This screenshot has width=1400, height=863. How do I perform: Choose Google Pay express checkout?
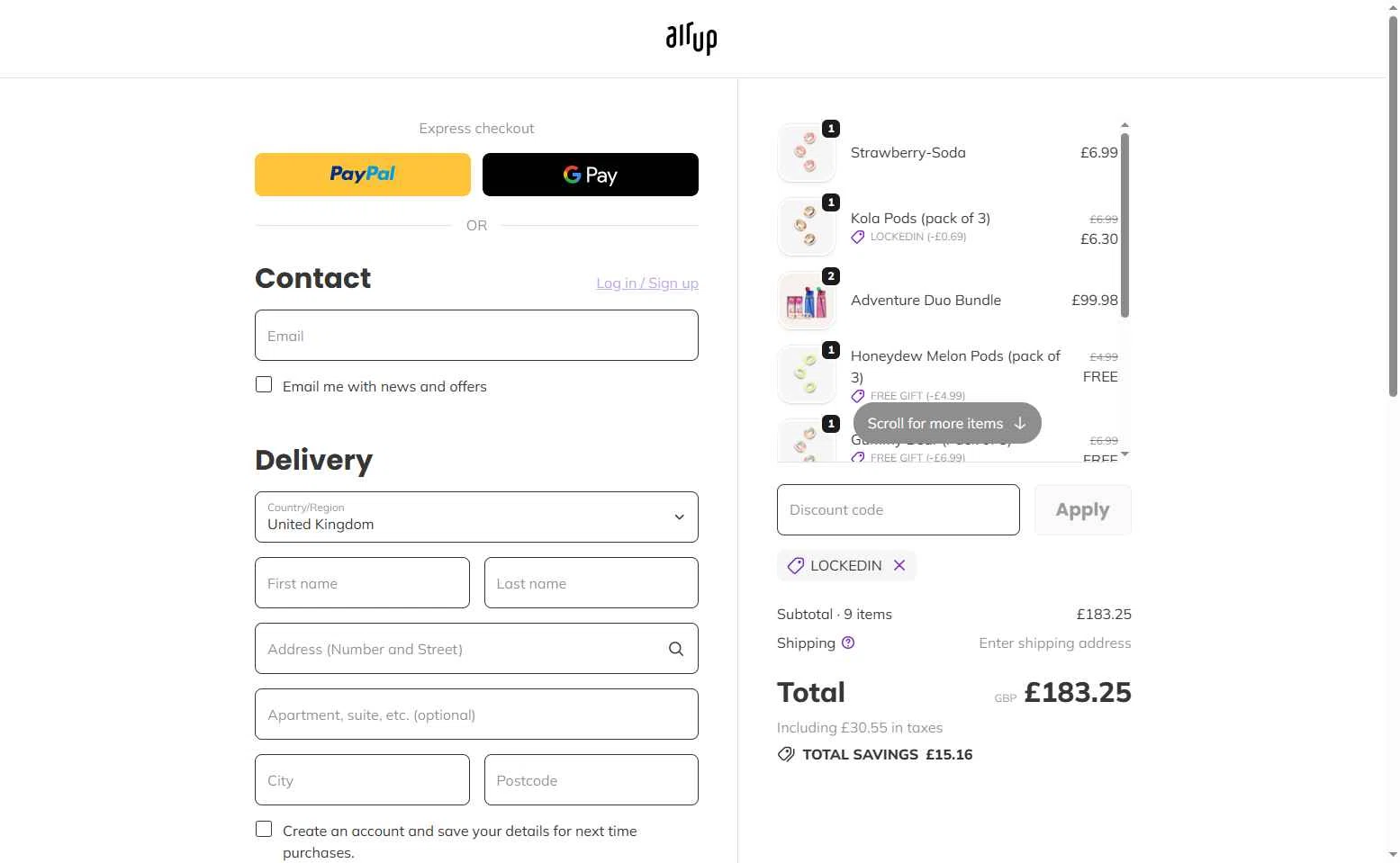point(591,175)
